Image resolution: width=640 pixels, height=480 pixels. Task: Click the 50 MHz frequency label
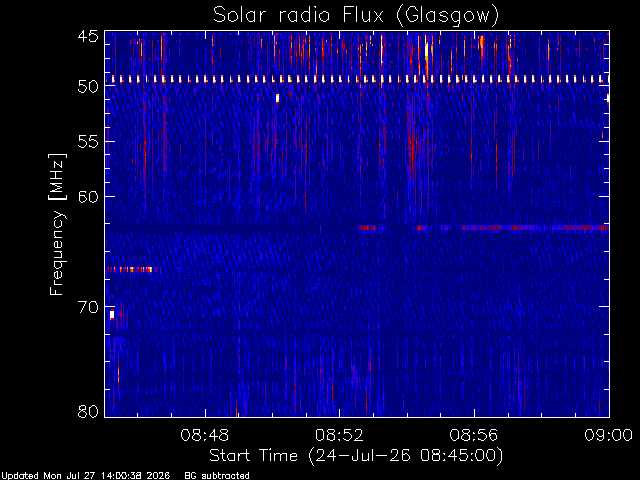click(88, 87)
